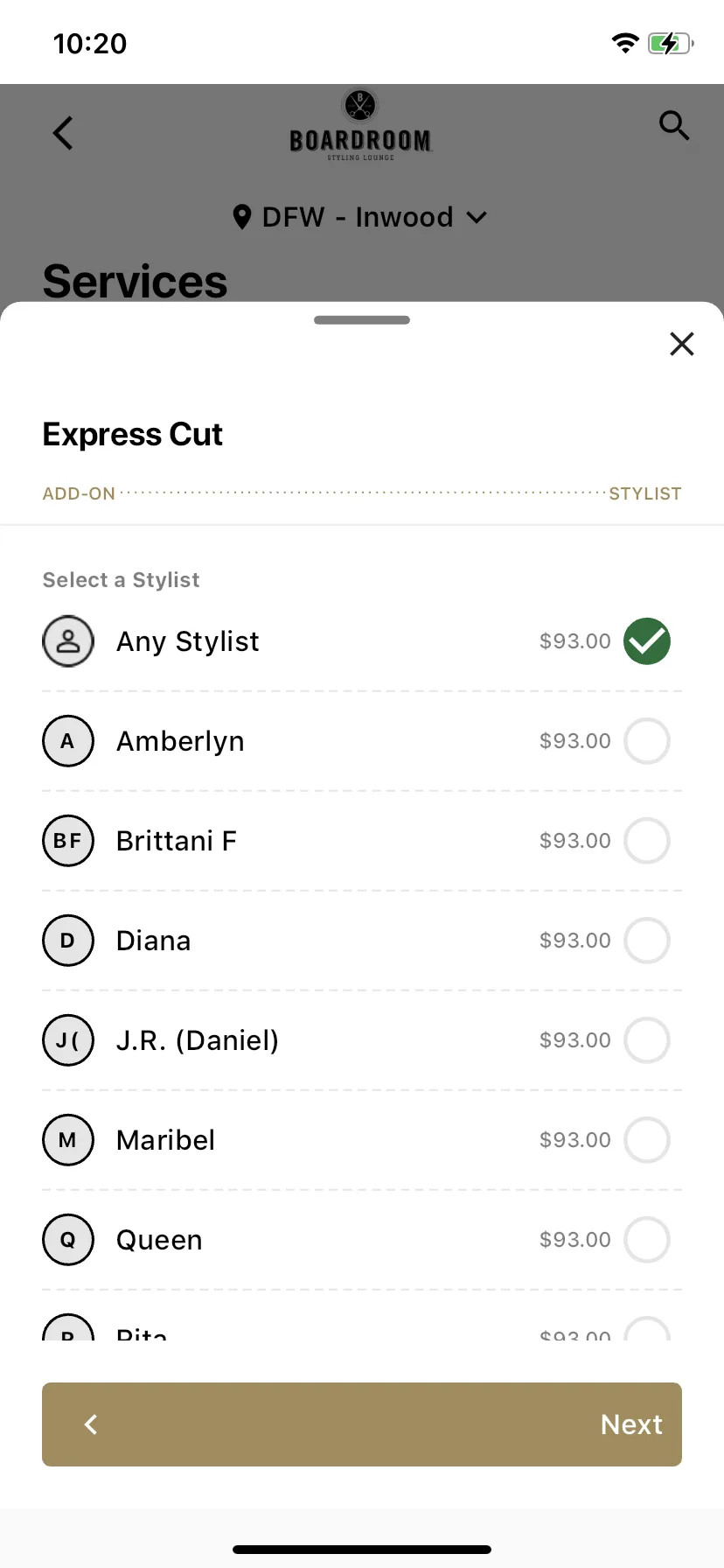Expand the location chevron next to Inwood
724x1568 pixels.
tap(477, 218)
